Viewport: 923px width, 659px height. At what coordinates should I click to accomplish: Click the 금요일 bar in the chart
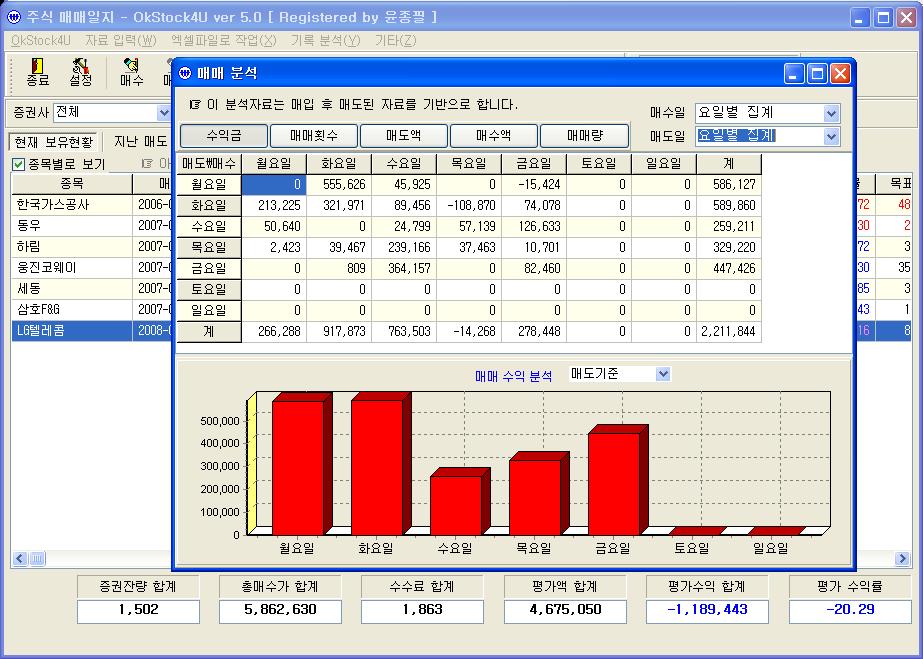point(616,480)
